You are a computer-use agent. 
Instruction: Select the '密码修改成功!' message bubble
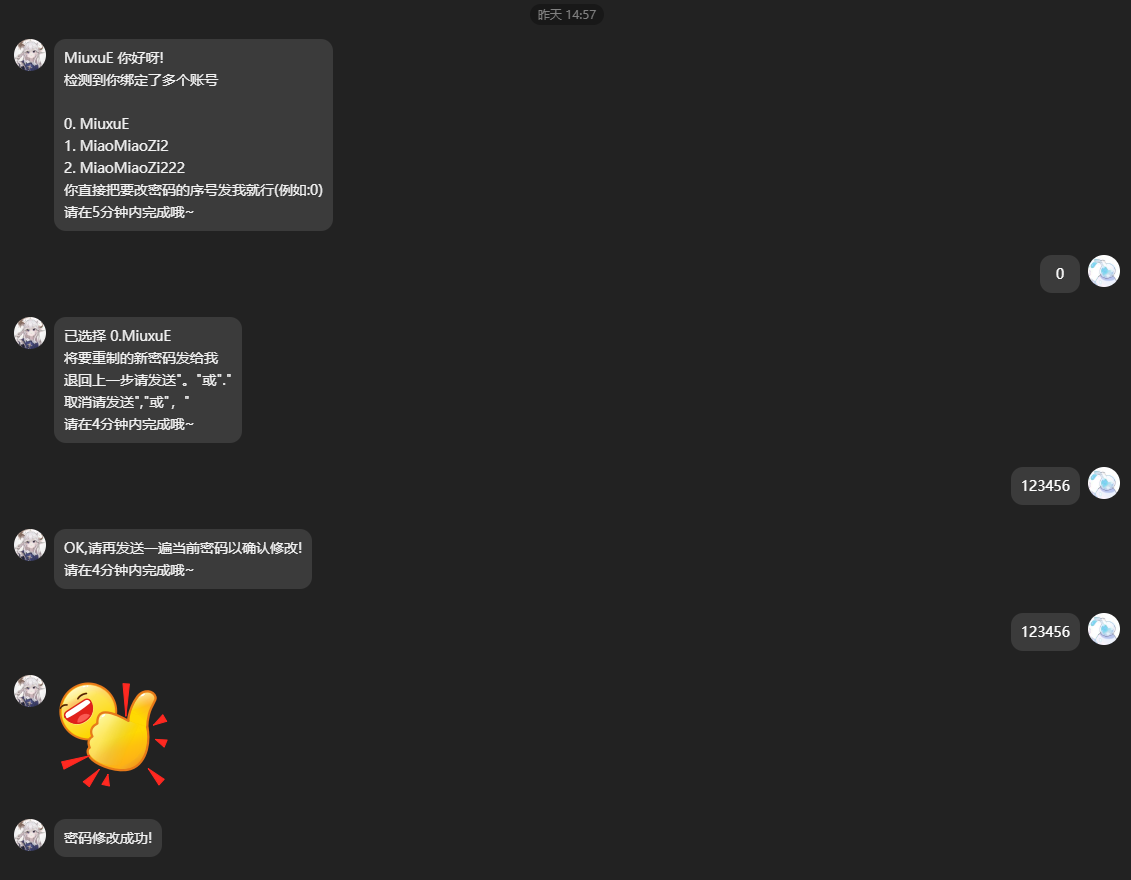tap(108, 838)
